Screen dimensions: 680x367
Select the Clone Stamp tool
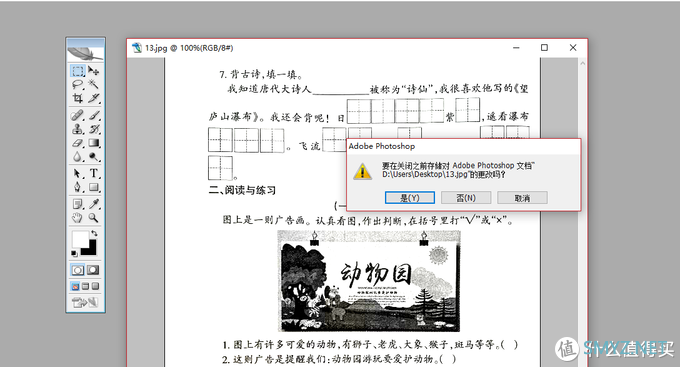pyautogui.click(x=78, y=129)
